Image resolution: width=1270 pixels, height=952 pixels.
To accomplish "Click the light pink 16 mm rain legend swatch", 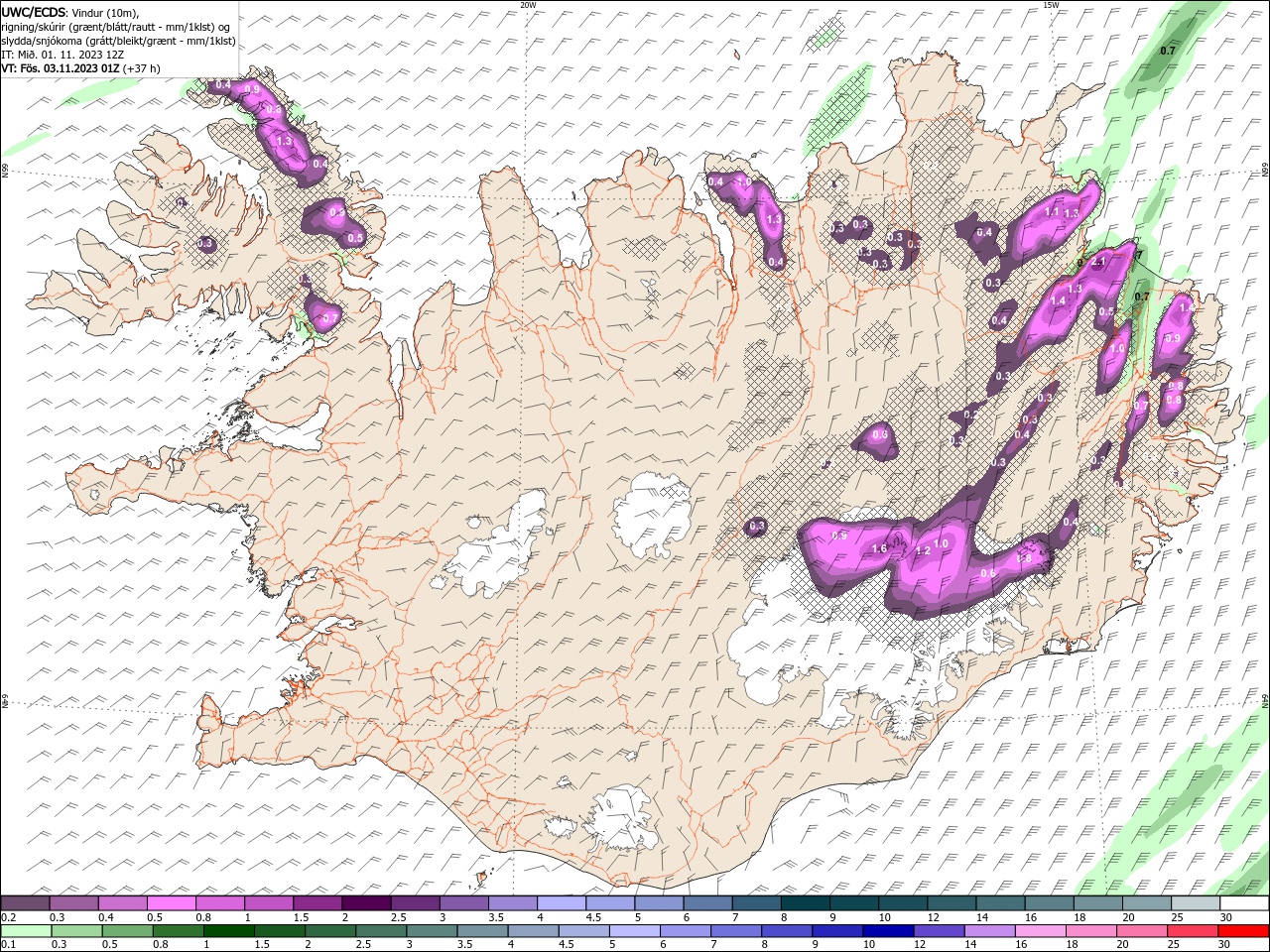I will pos(1042,931).
